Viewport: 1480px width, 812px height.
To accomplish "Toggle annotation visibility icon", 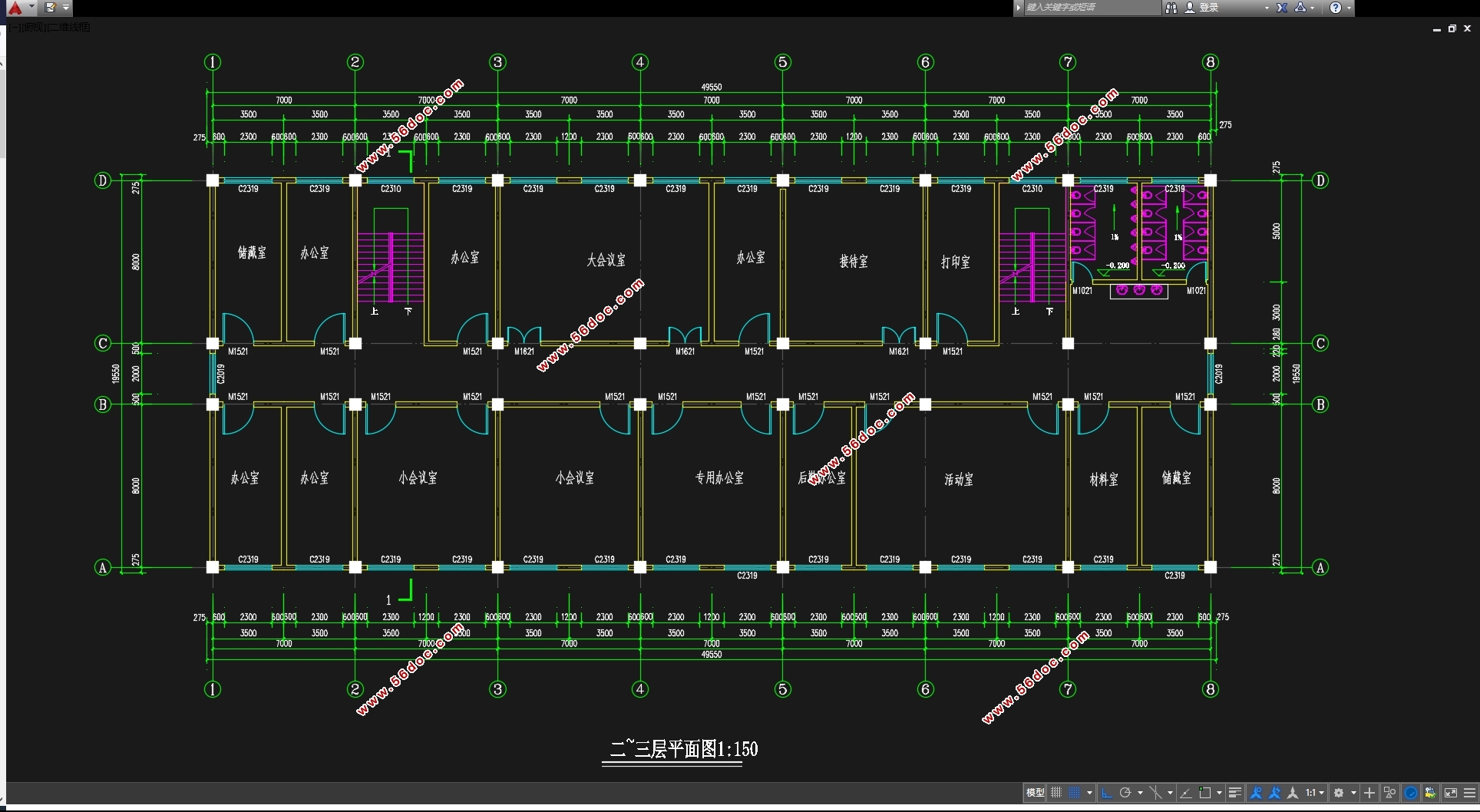I will pos(1257,793).
